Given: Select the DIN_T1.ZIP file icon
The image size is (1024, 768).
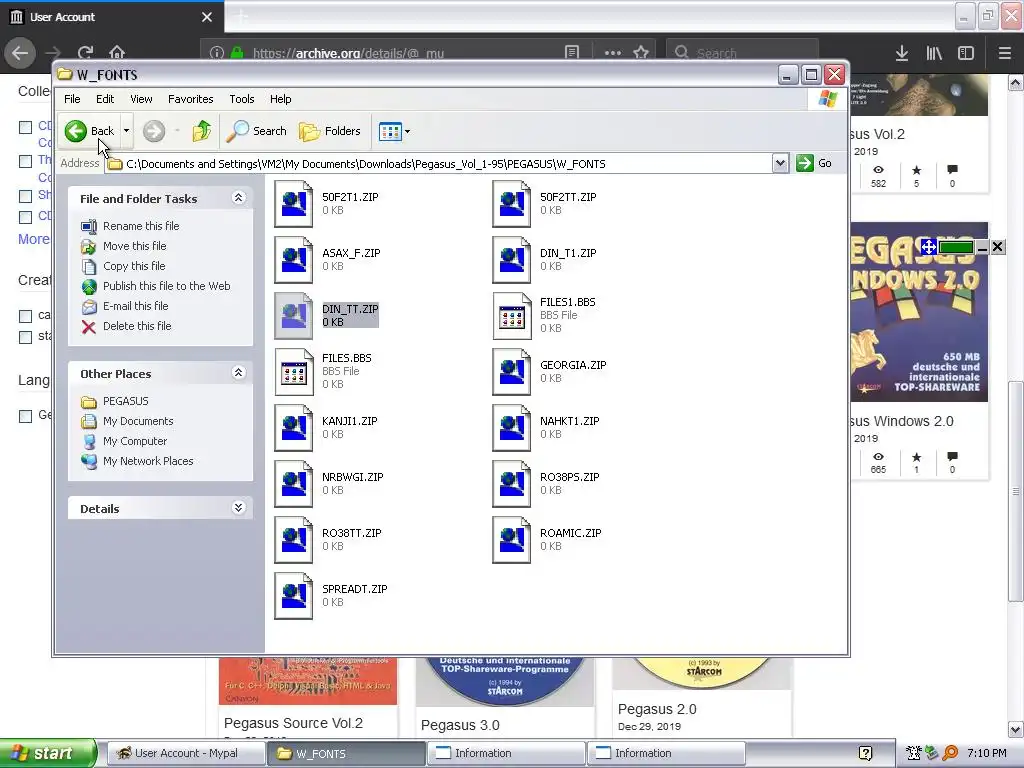Looking at the screenshot, I should [x=511, y=260].
